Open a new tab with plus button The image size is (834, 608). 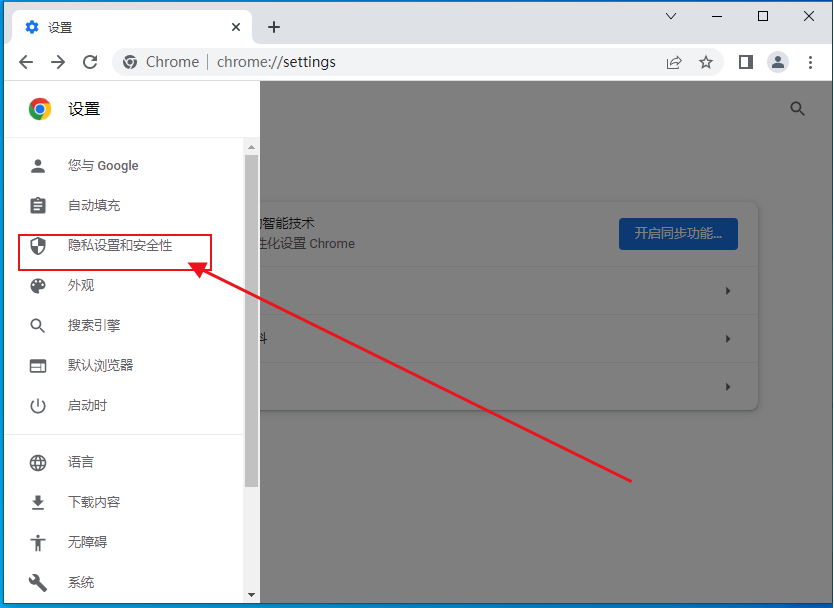point(274,27)
